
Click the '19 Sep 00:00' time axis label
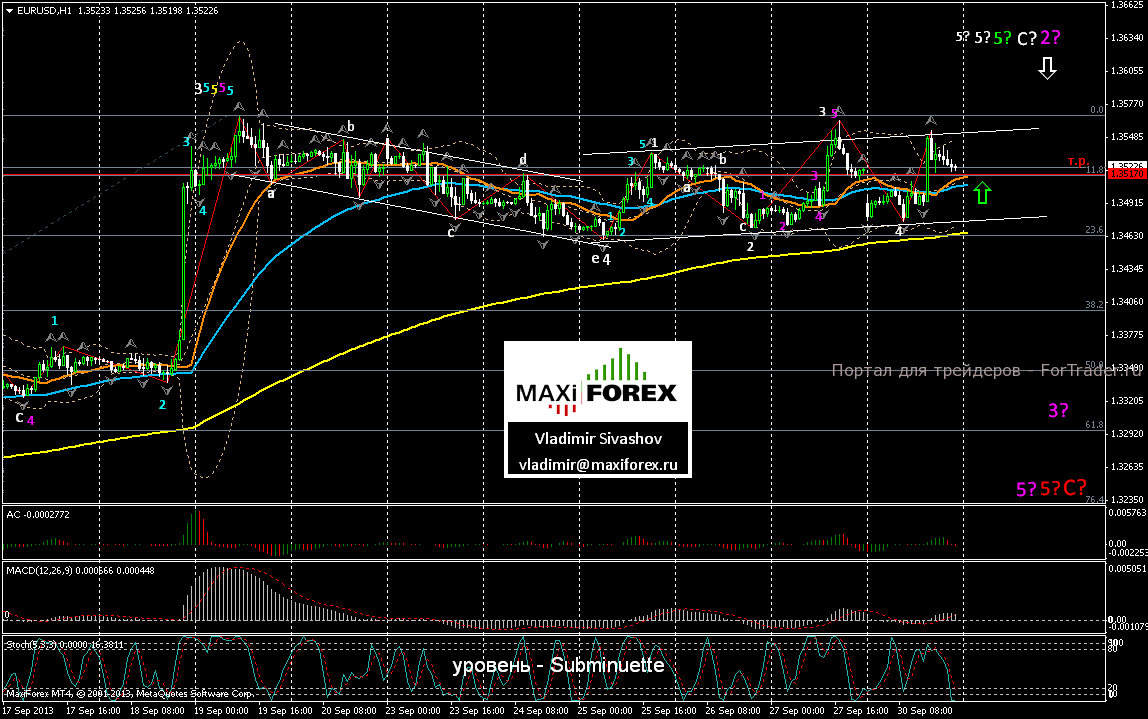point(223,709)
